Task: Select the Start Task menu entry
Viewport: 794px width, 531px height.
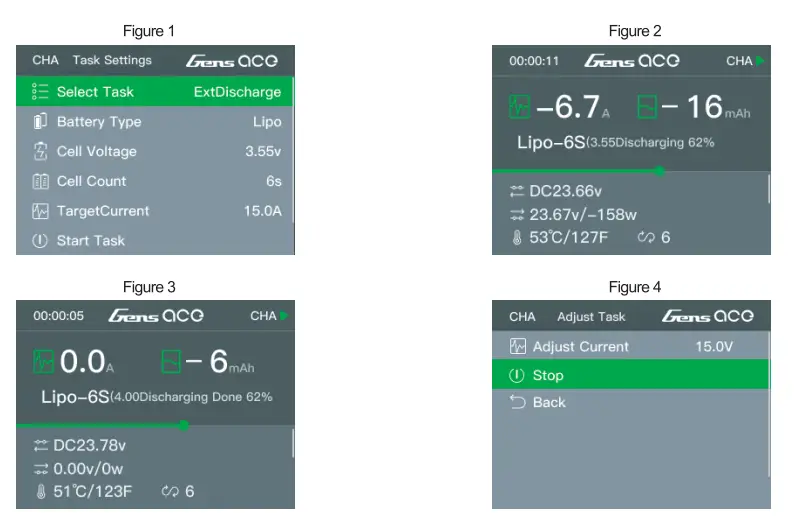Action: pos(92,241)
